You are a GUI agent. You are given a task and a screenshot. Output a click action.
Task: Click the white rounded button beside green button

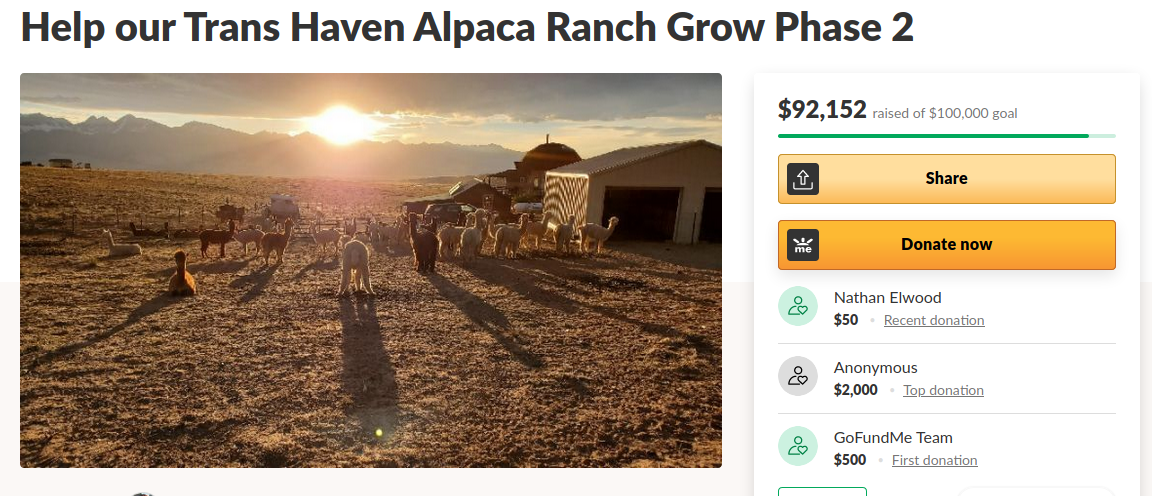tap(1036, 492)
